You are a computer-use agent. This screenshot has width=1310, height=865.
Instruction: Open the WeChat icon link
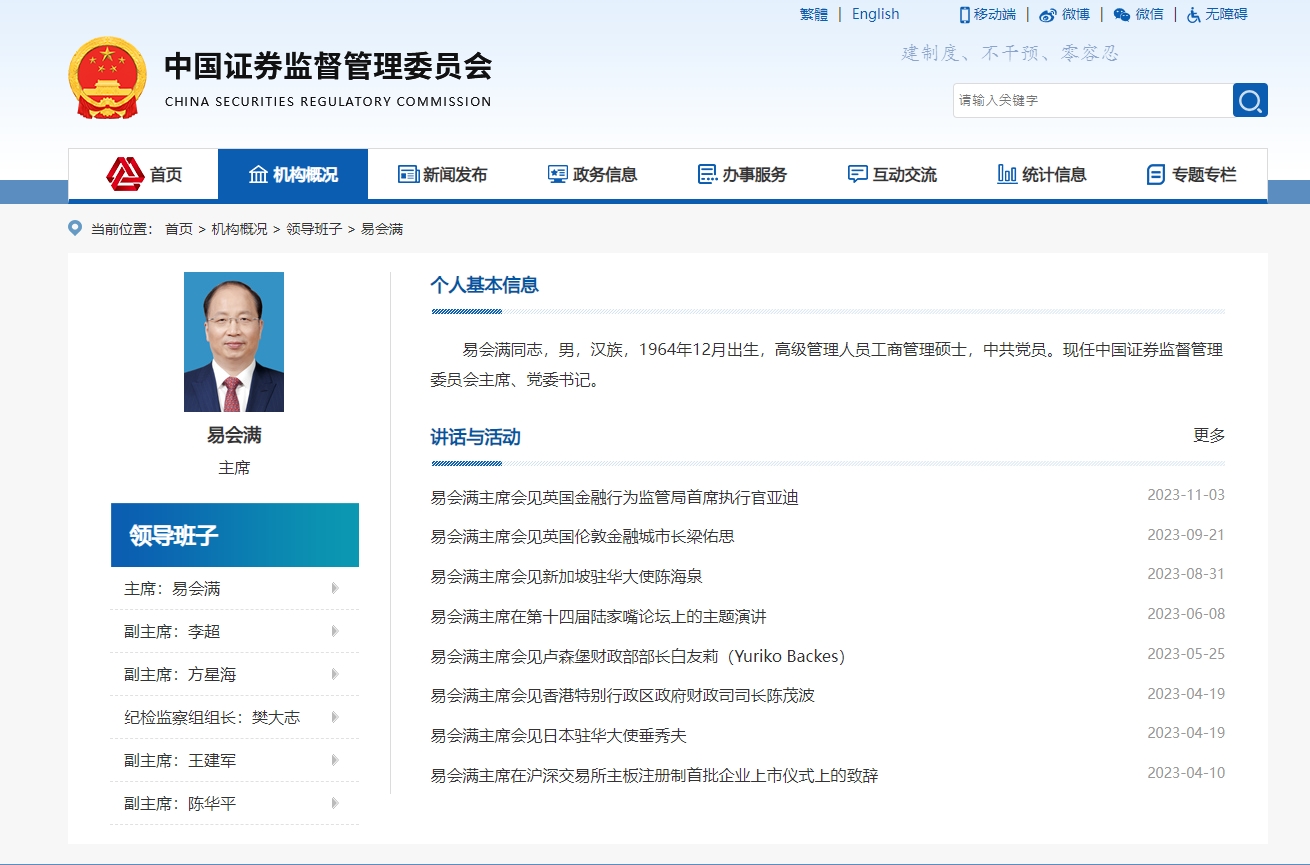pos(1122,15)
